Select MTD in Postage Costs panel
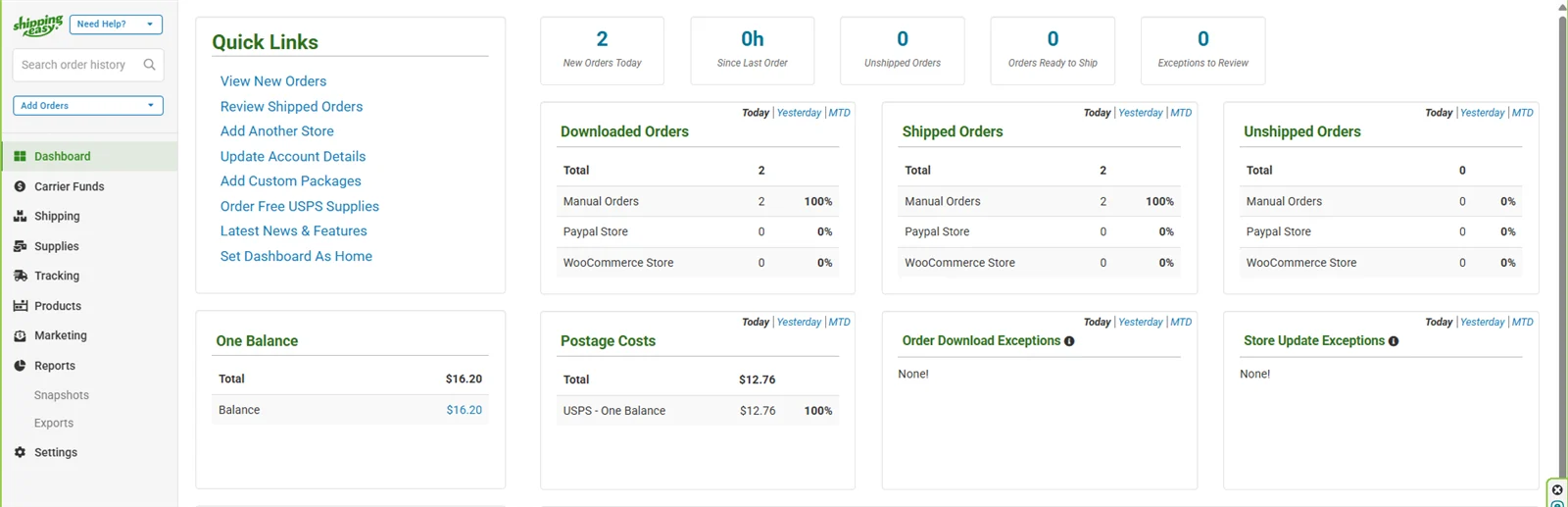 [839, 322]
